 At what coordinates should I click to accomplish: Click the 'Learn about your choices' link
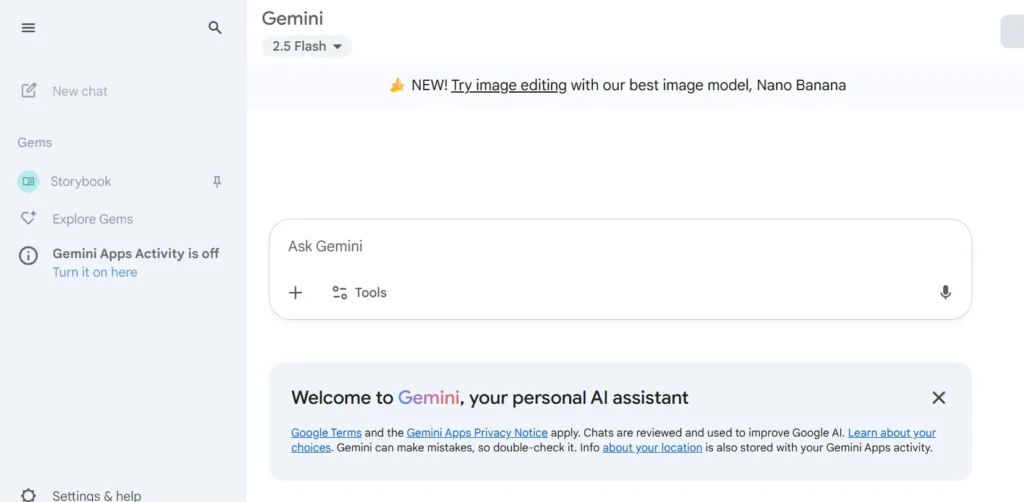coord(891,433)
